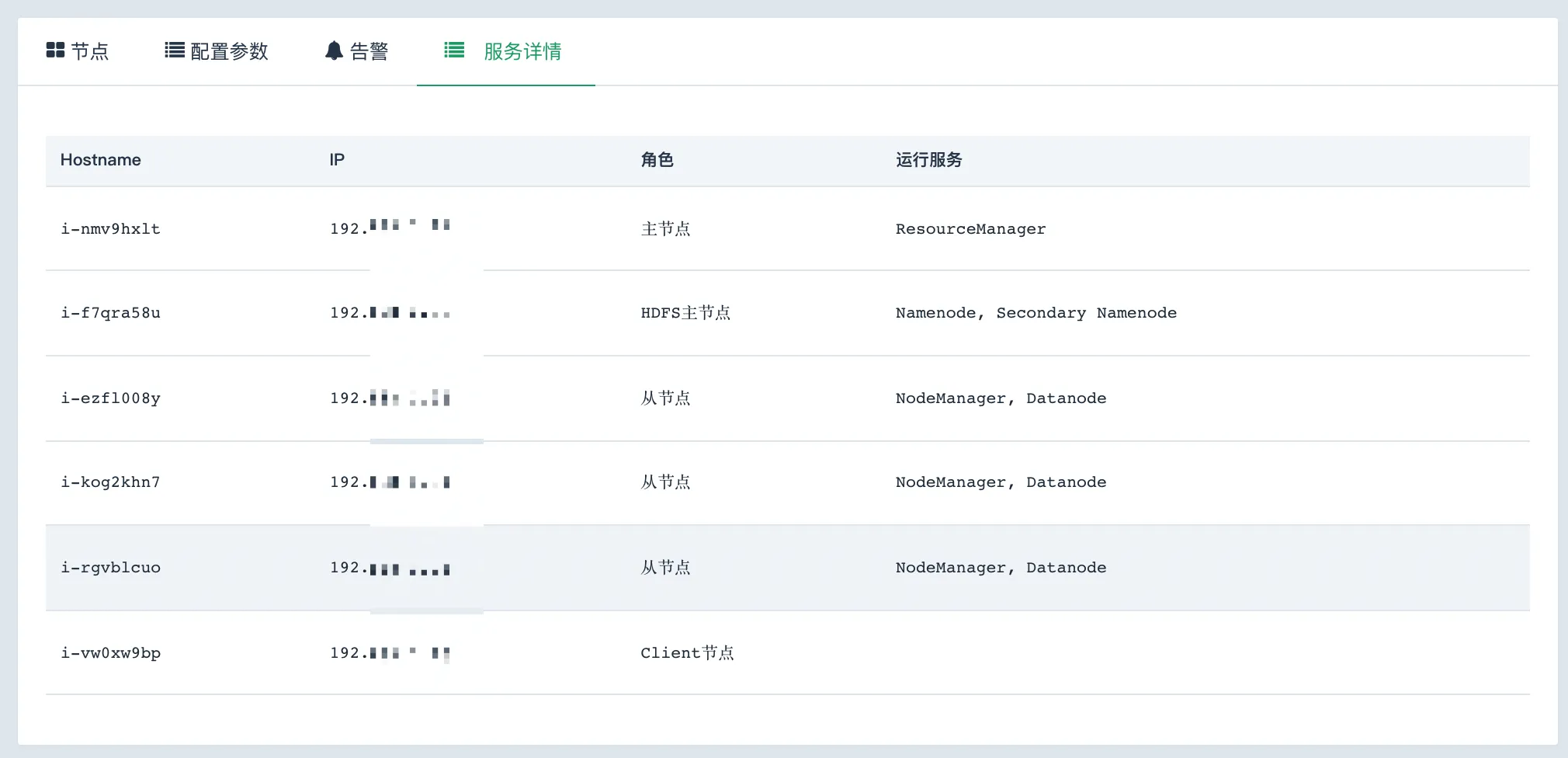Click the IP address of i-ezfl008y

390,398
